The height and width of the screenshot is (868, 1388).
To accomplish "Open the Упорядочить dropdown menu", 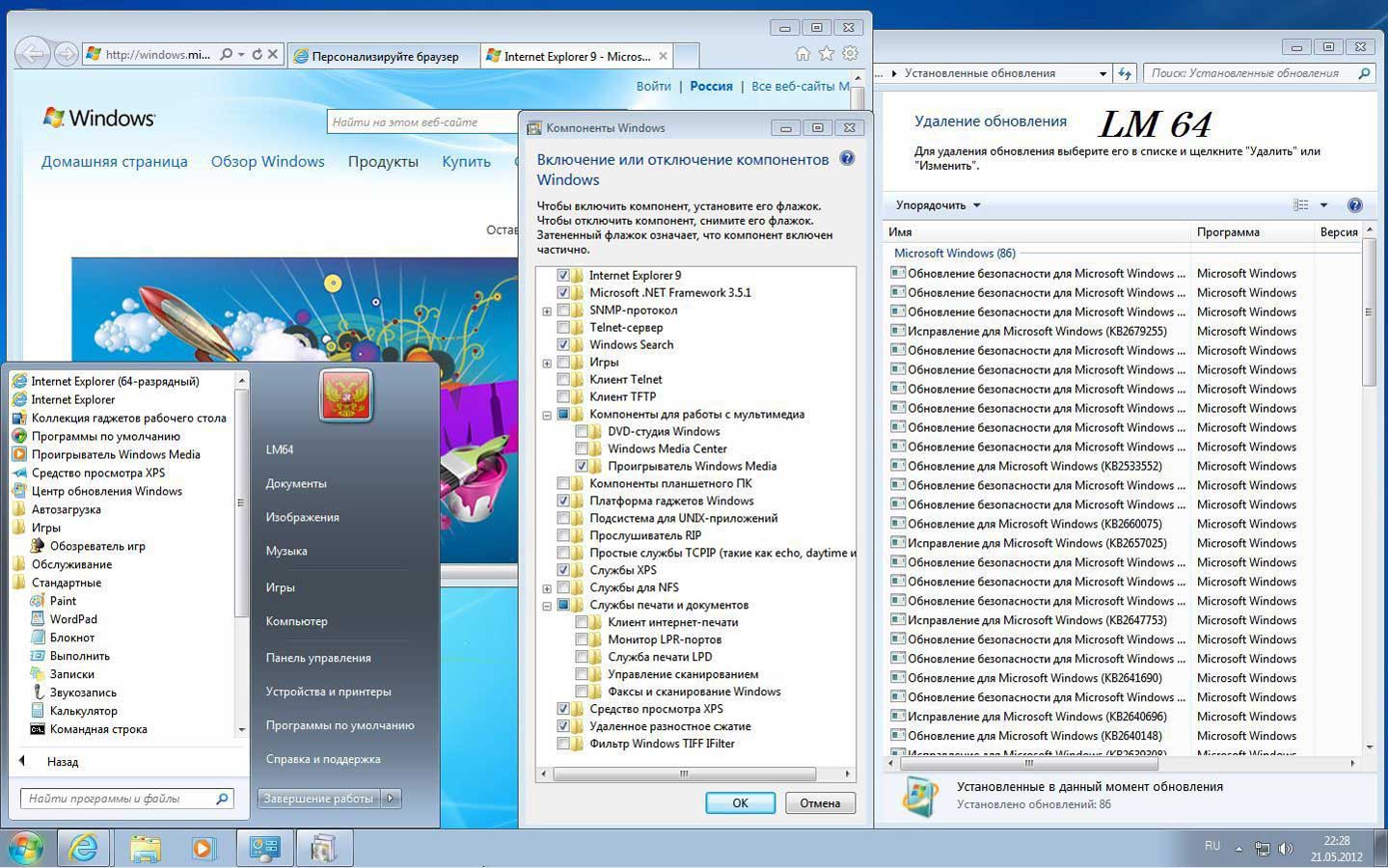I will (937, 205).
